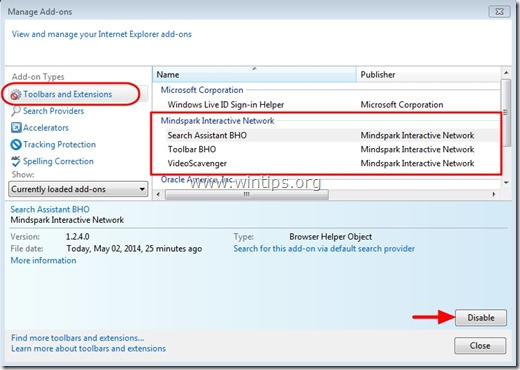Click the Spelling Correction ABC icon
Image resolution: width=520 pixels, height=370 pixels.
16,161
